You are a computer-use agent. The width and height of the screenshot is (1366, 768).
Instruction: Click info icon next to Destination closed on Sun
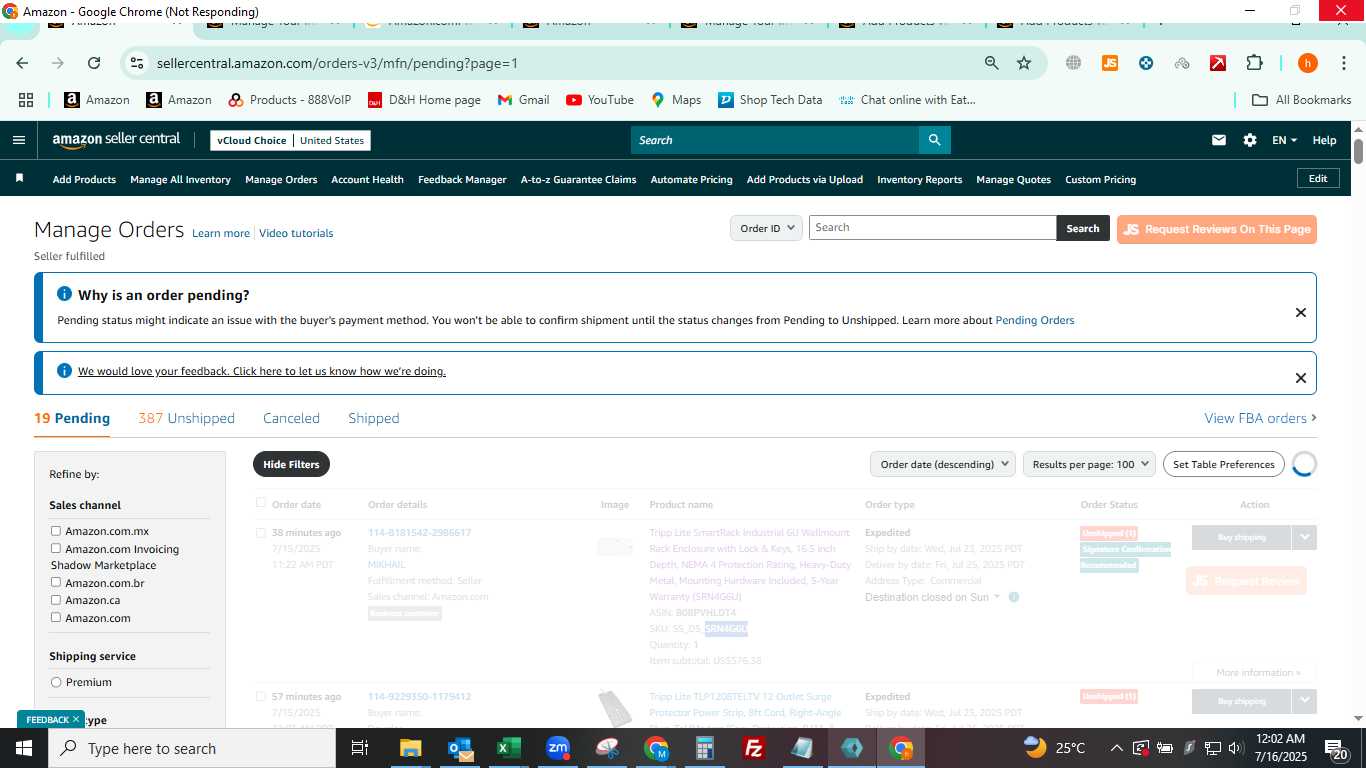pyautogui.click(x=1013, y=597)
